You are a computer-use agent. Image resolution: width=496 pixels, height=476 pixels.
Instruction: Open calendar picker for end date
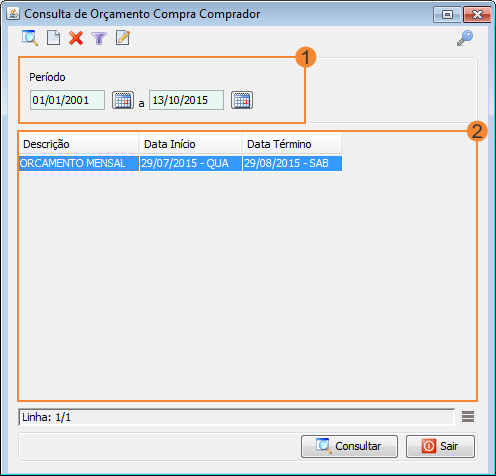click(242, 100)
